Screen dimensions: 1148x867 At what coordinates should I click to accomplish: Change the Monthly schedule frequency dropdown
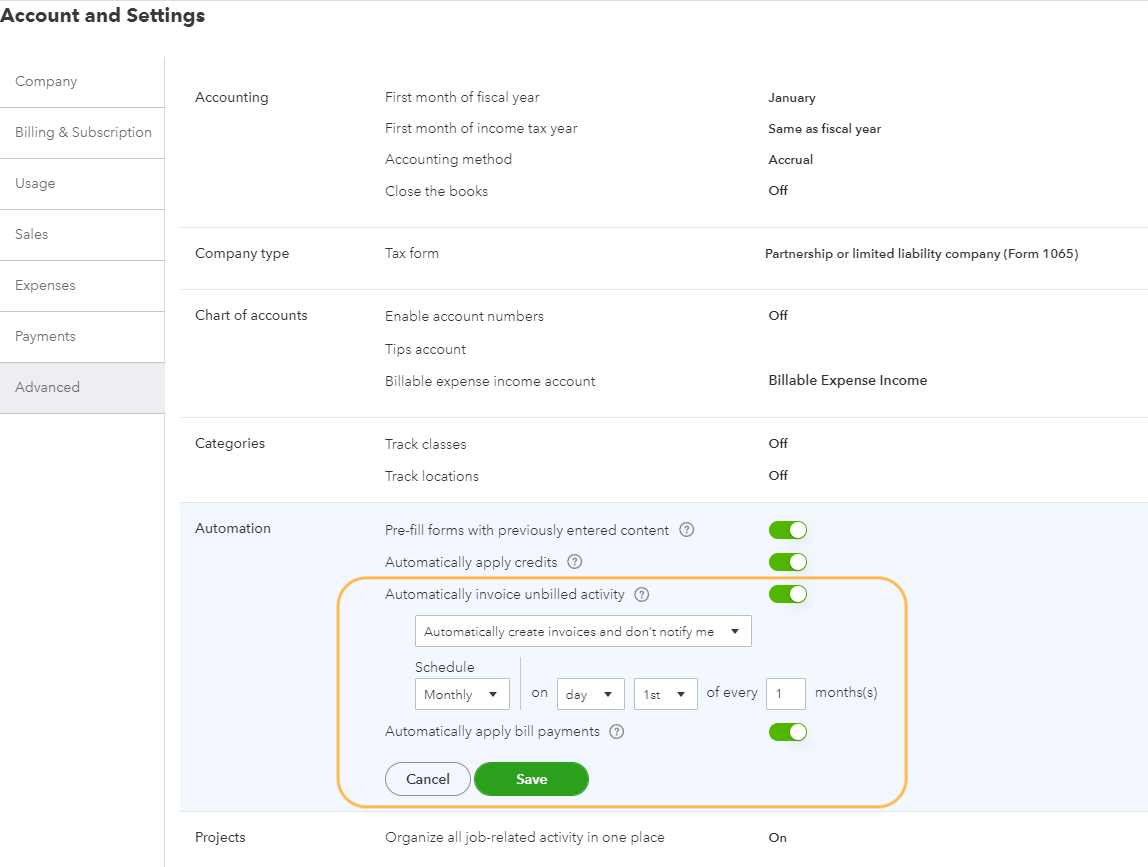tap(461, 693)
